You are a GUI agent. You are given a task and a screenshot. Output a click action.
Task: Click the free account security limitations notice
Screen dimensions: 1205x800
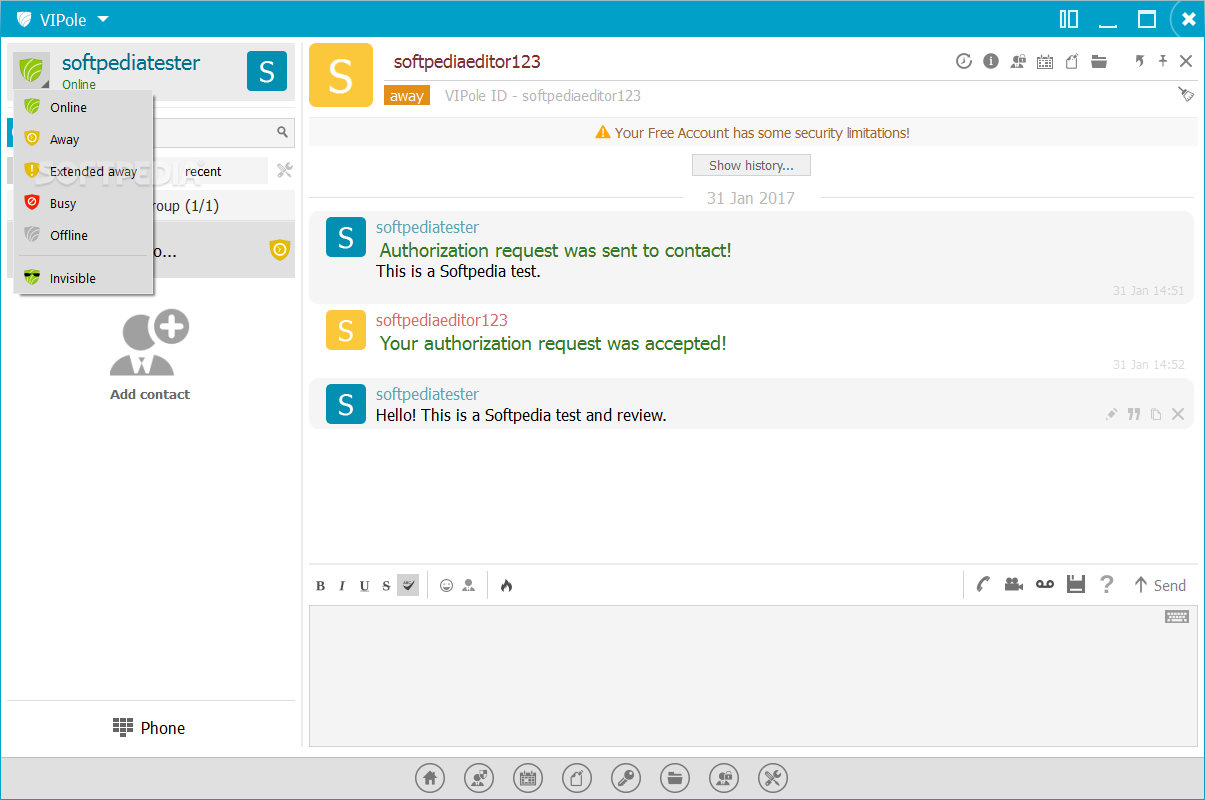[753, 132]
